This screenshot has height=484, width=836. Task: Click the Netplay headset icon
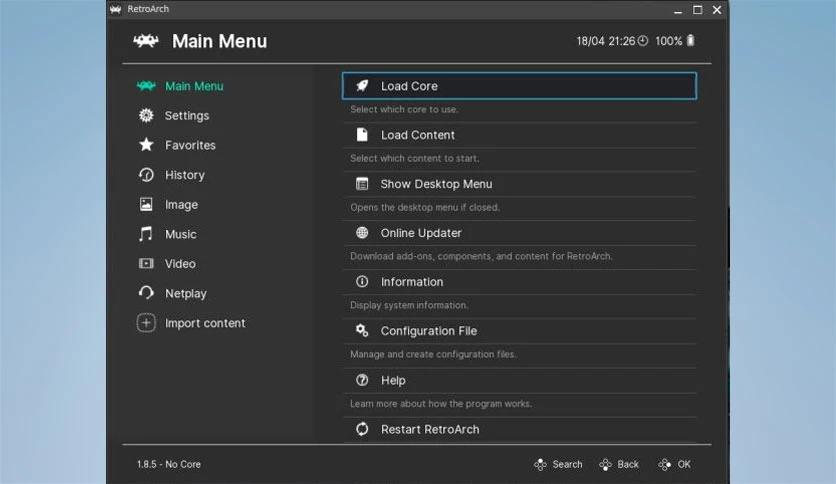(146, 293)
